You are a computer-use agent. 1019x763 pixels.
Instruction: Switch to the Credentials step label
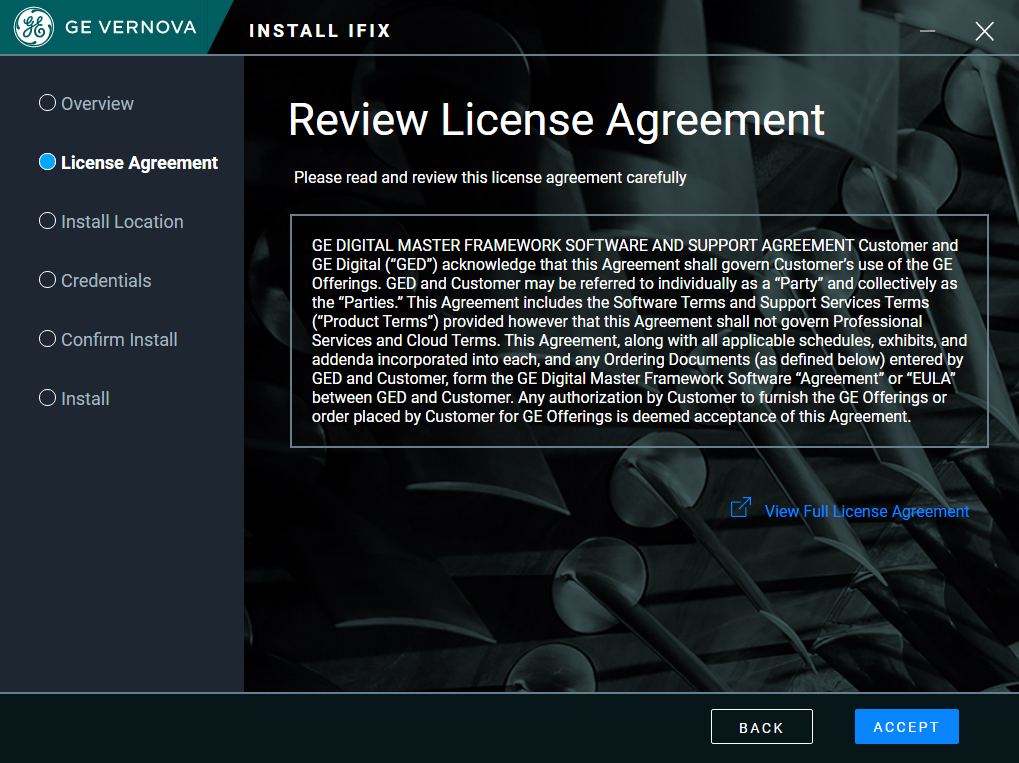pyautogui.click(x=106, y=281)
